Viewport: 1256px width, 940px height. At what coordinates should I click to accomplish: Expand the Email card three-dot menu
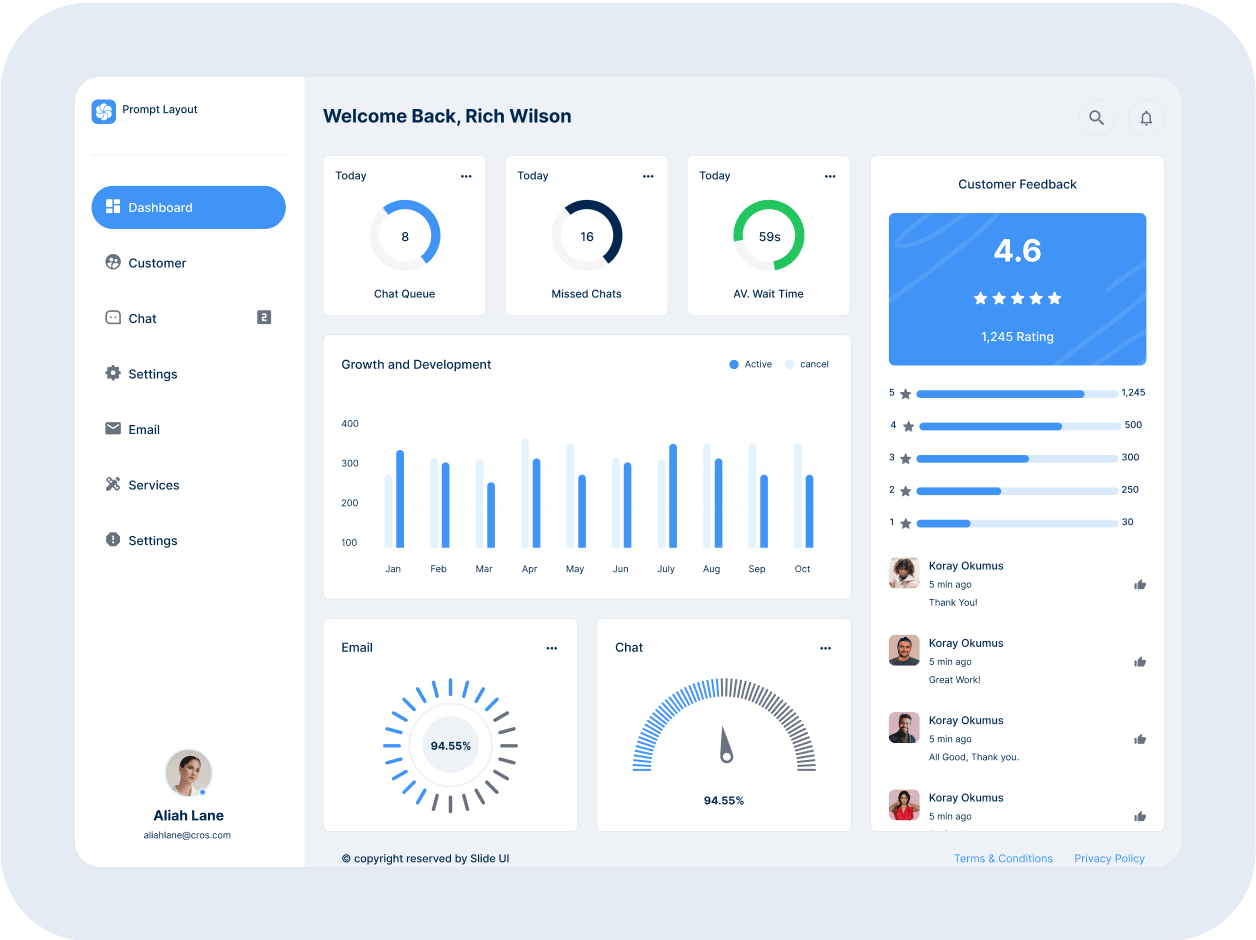551,648
